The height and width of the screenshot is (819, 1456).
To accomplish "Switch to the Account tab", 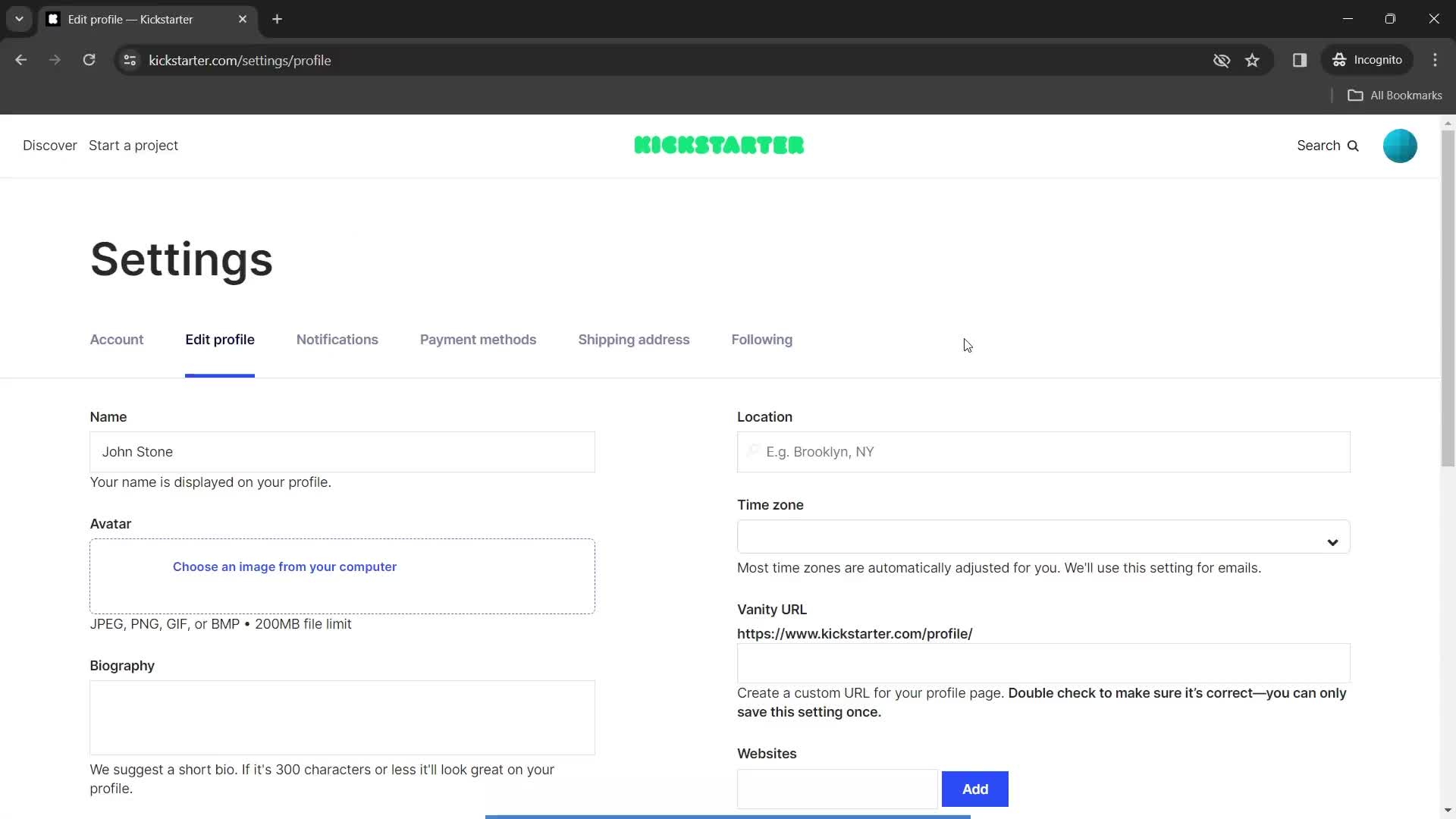I will coord(117,339).
